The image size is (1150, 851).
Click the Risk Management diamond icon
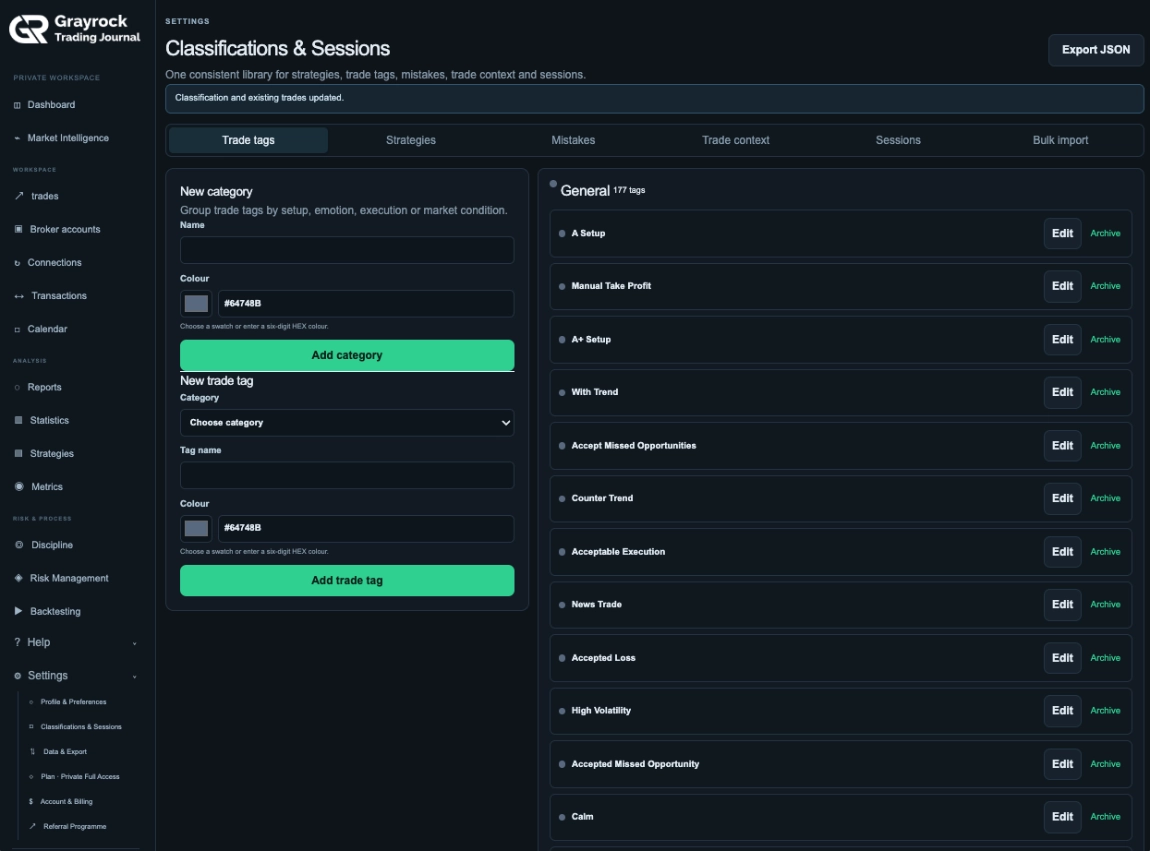[18, 578]
